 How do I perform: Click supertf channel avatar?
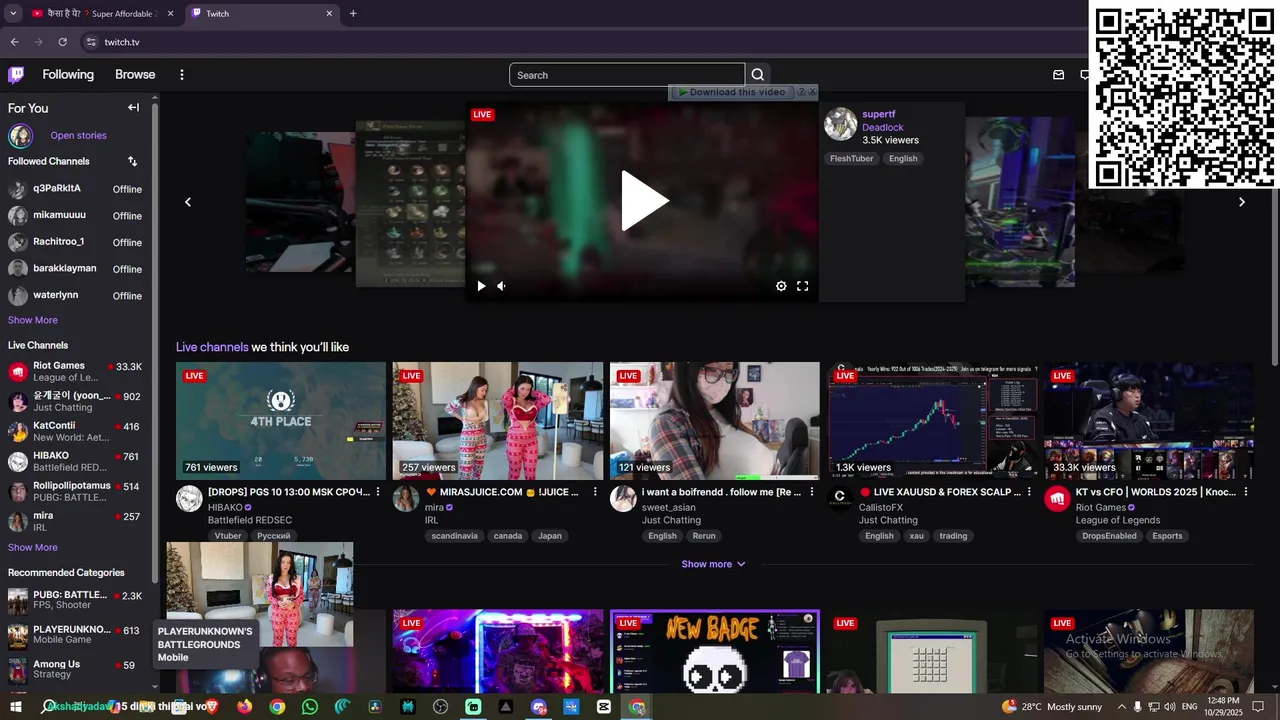click(x=840, y=124)
